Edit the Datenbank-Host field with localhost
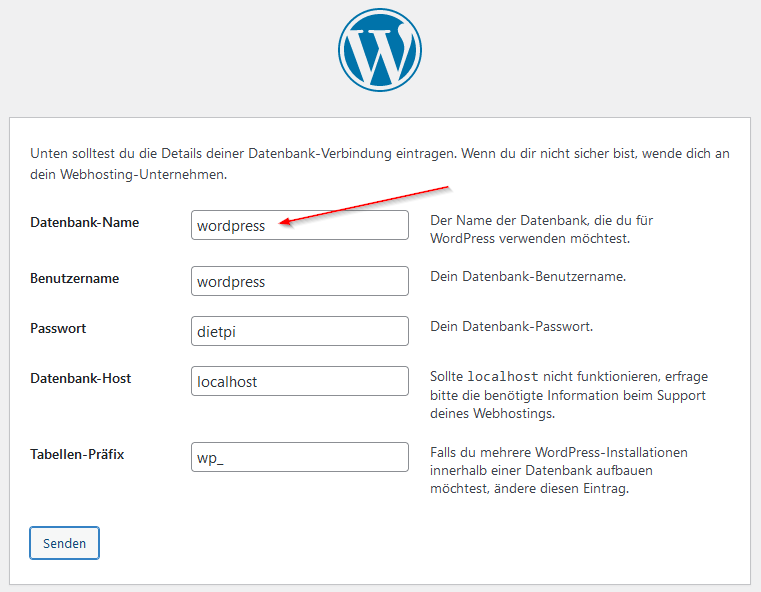This screenshot has width=761, height=592. pos(300,381)
